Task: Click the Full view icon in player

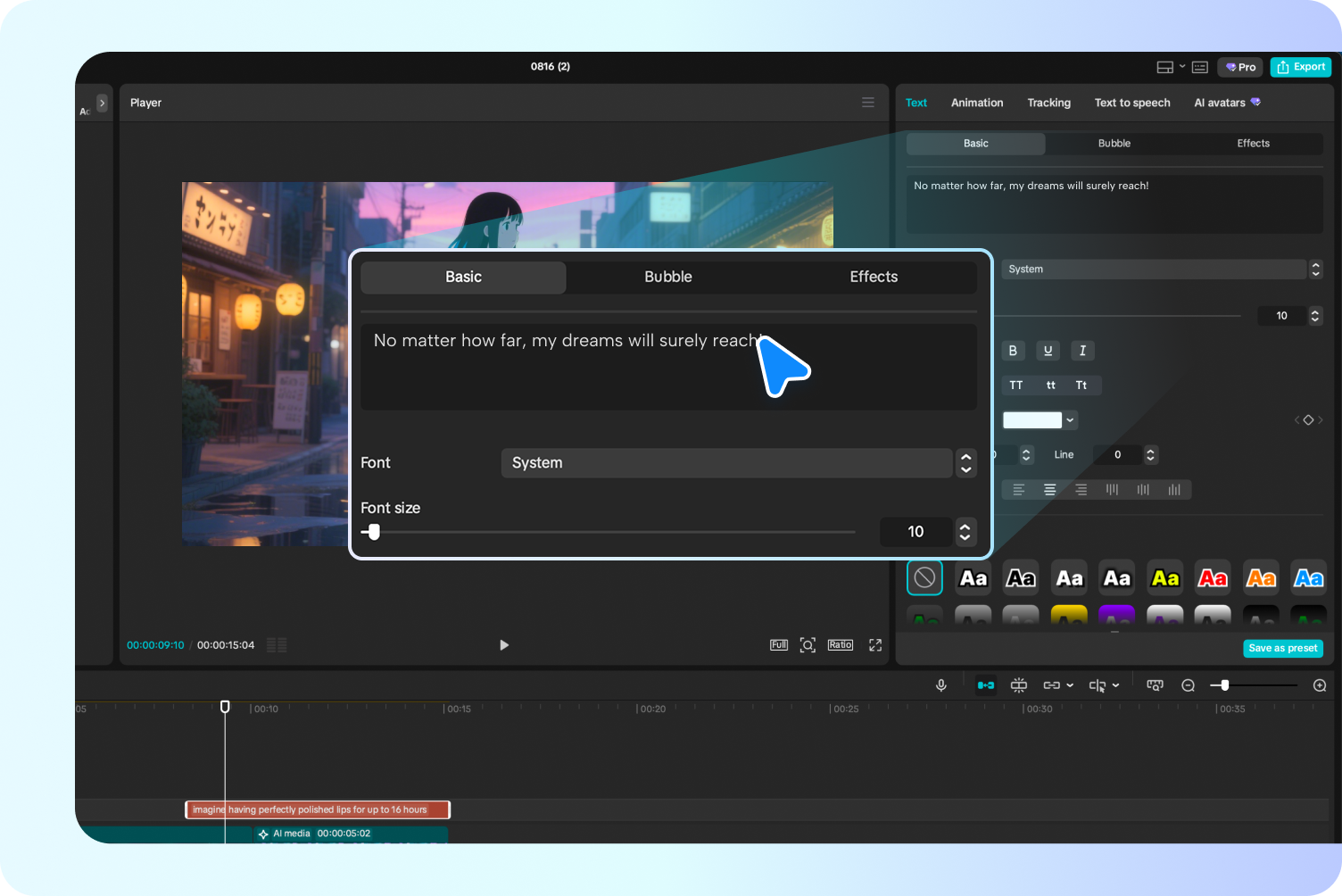Action: (x=779, y=645)
